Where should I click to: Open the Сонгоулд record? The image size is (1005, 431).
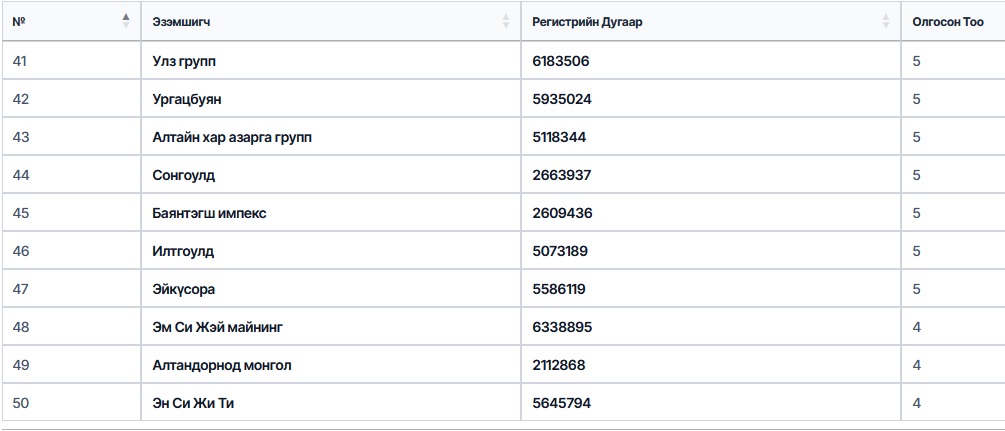point(184,175)
